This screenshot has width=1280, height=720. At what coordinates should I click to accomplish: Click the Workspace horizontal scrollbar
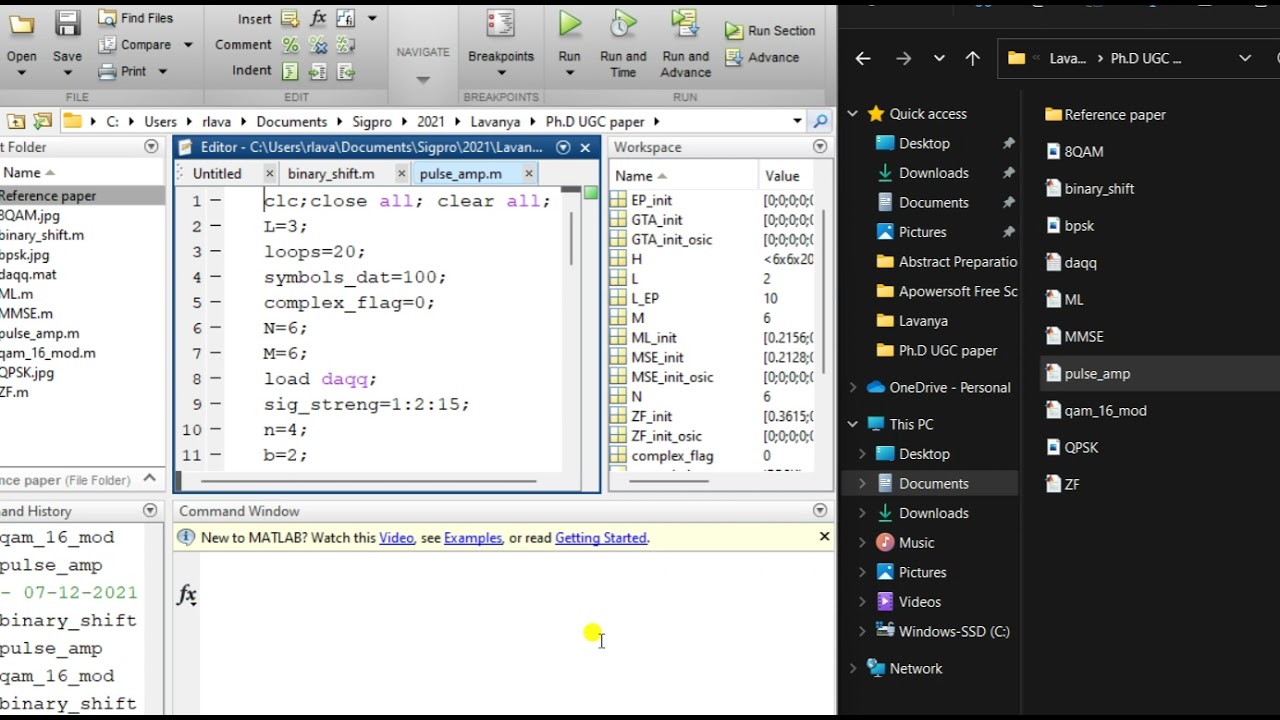[x=670, y=480]
